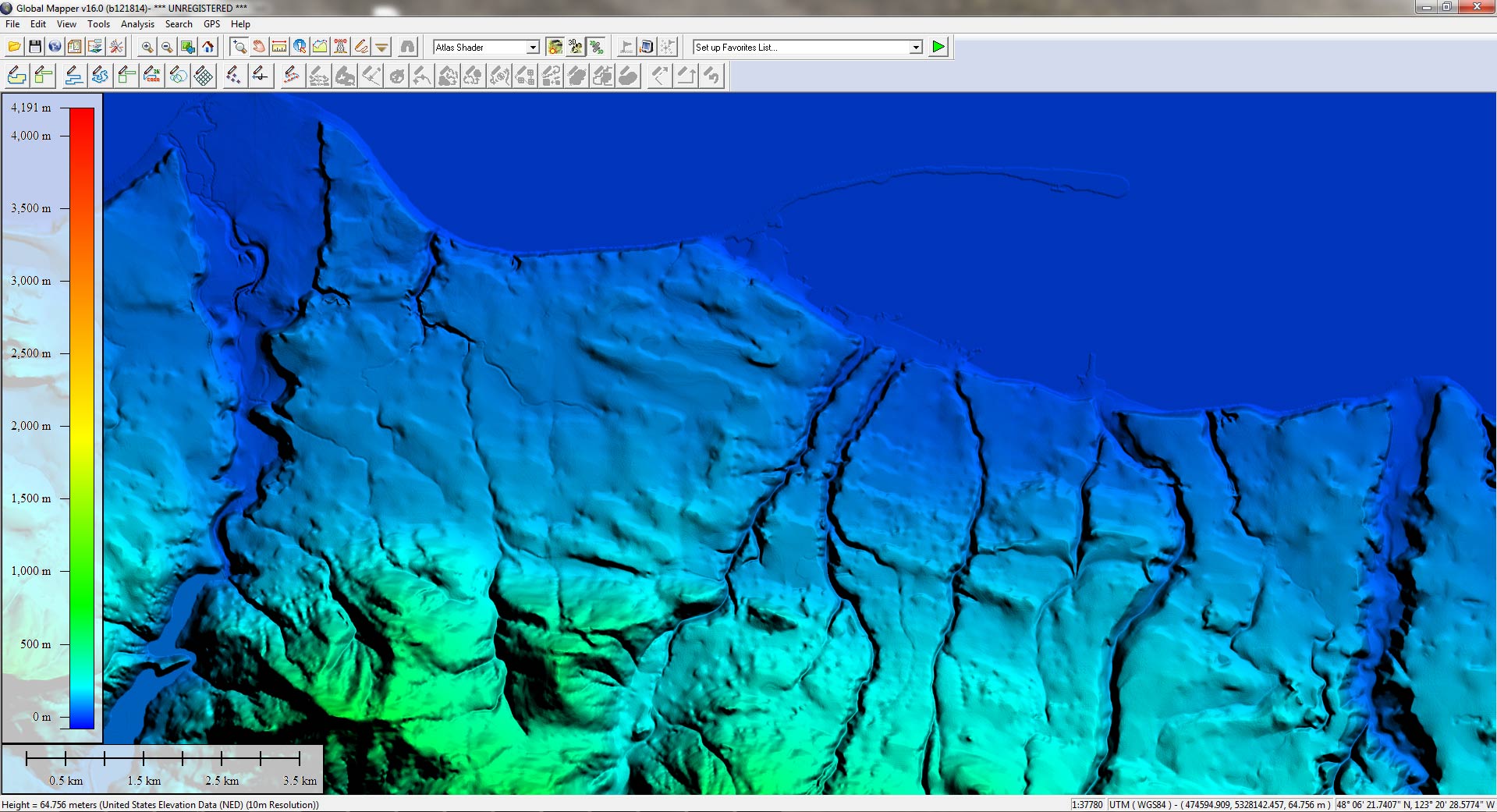Click the elevation legend color ramp
1497x812 pixels.
click(x=82, y=417)
